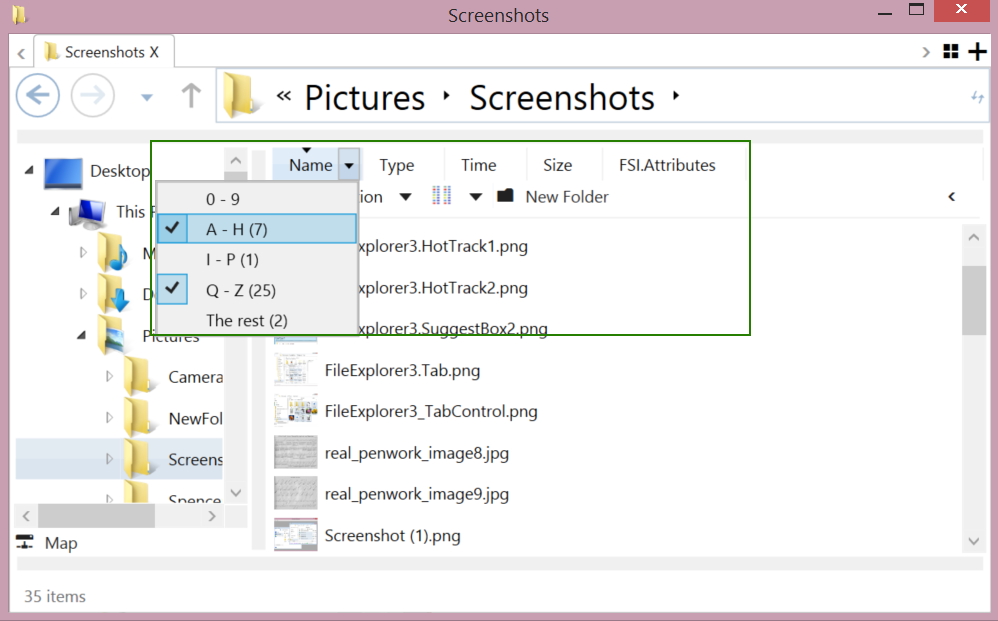Collapse the This PC tree node
This screenshot has height=621, width=998.
(55, 211)
